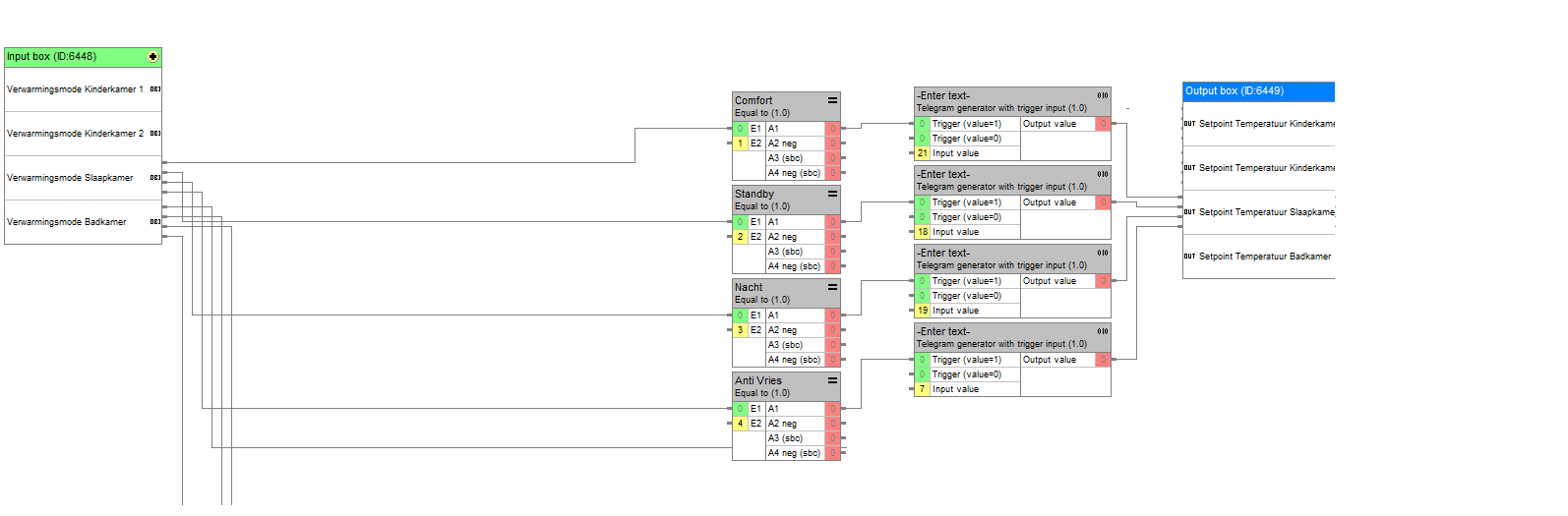Screen dimensions: 1568x516
Task: Click the equals icon on Nacht block
Action: click(832, 287)
